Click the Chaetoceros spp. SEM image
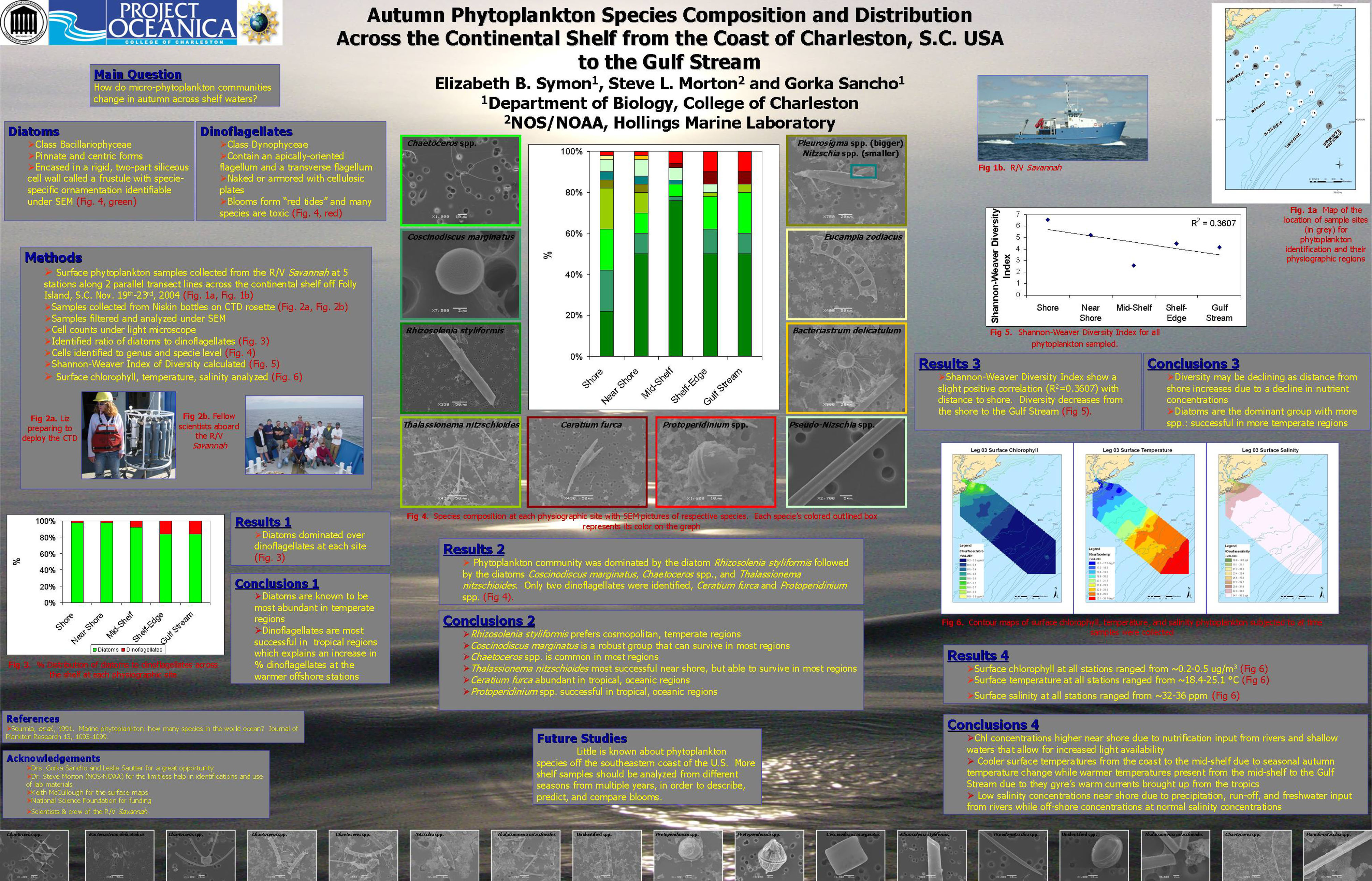1372x881 pixels. coord(461,180)
